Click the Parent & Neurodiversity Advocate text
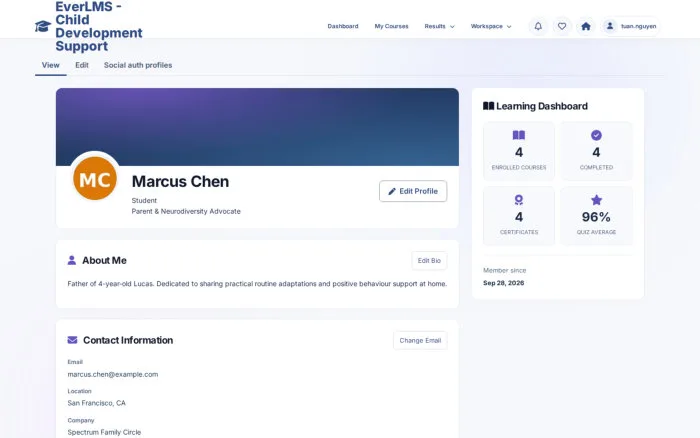The height and width of the screenshot is (438, 700). [x=186, y=211]
